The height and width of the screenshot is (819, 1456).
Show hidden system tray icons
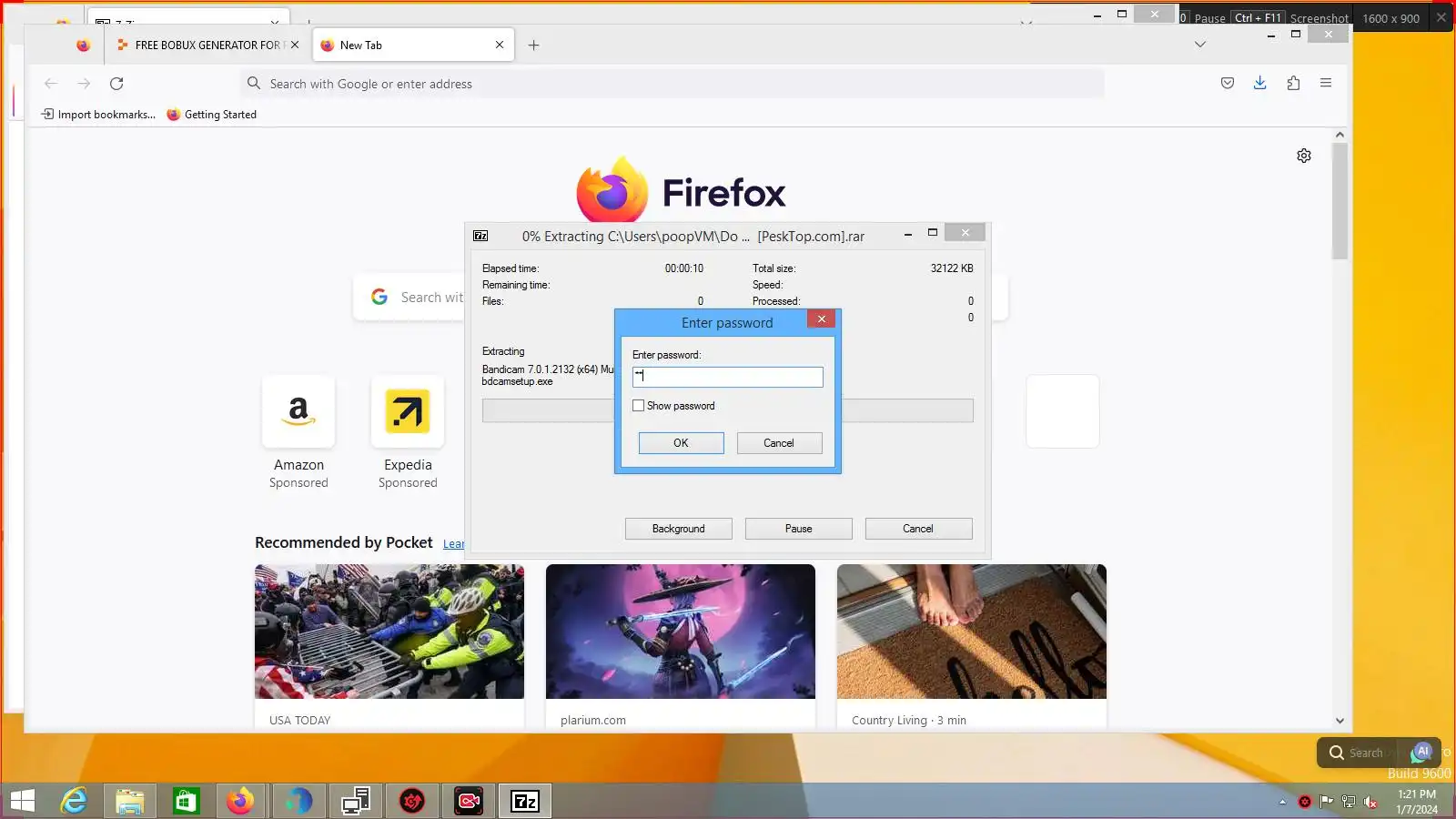[1282, 802]
